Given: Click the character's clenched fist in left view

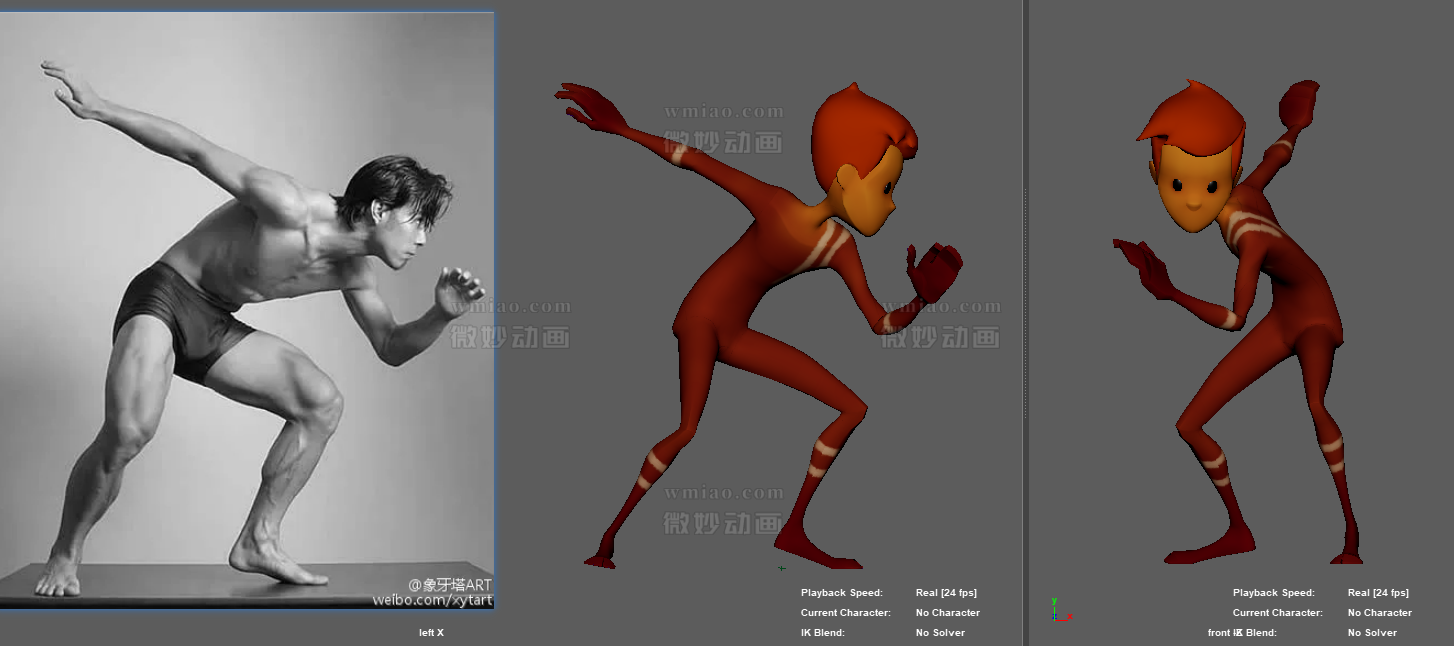Looking at the screenshot, I should pos(936,272).
